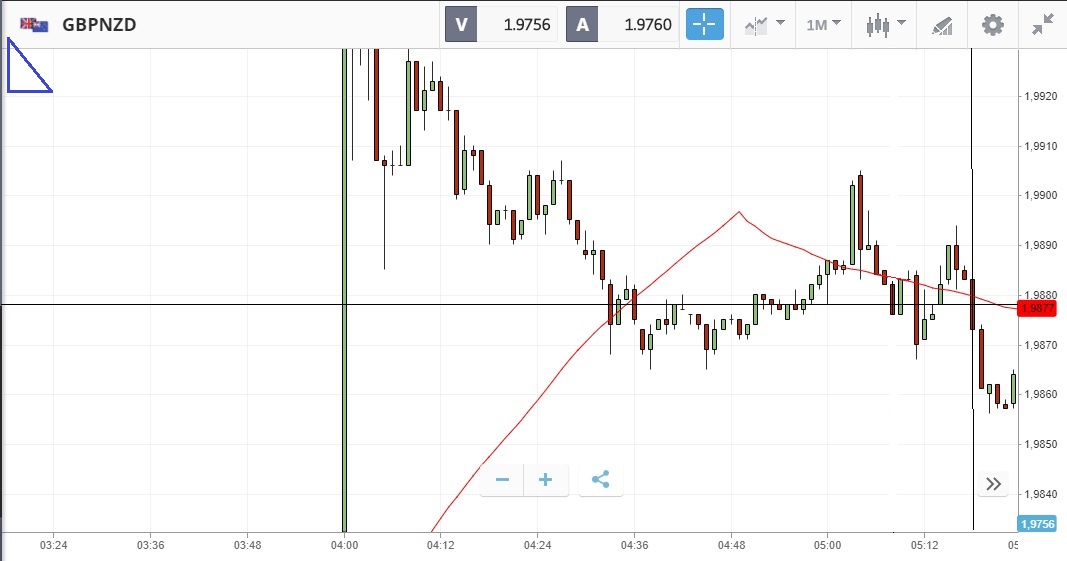The width and height of the screenshot is (1067, 561).
Task: Open the compare/indicators chart dropdown
Action: (x=764, y=25)
